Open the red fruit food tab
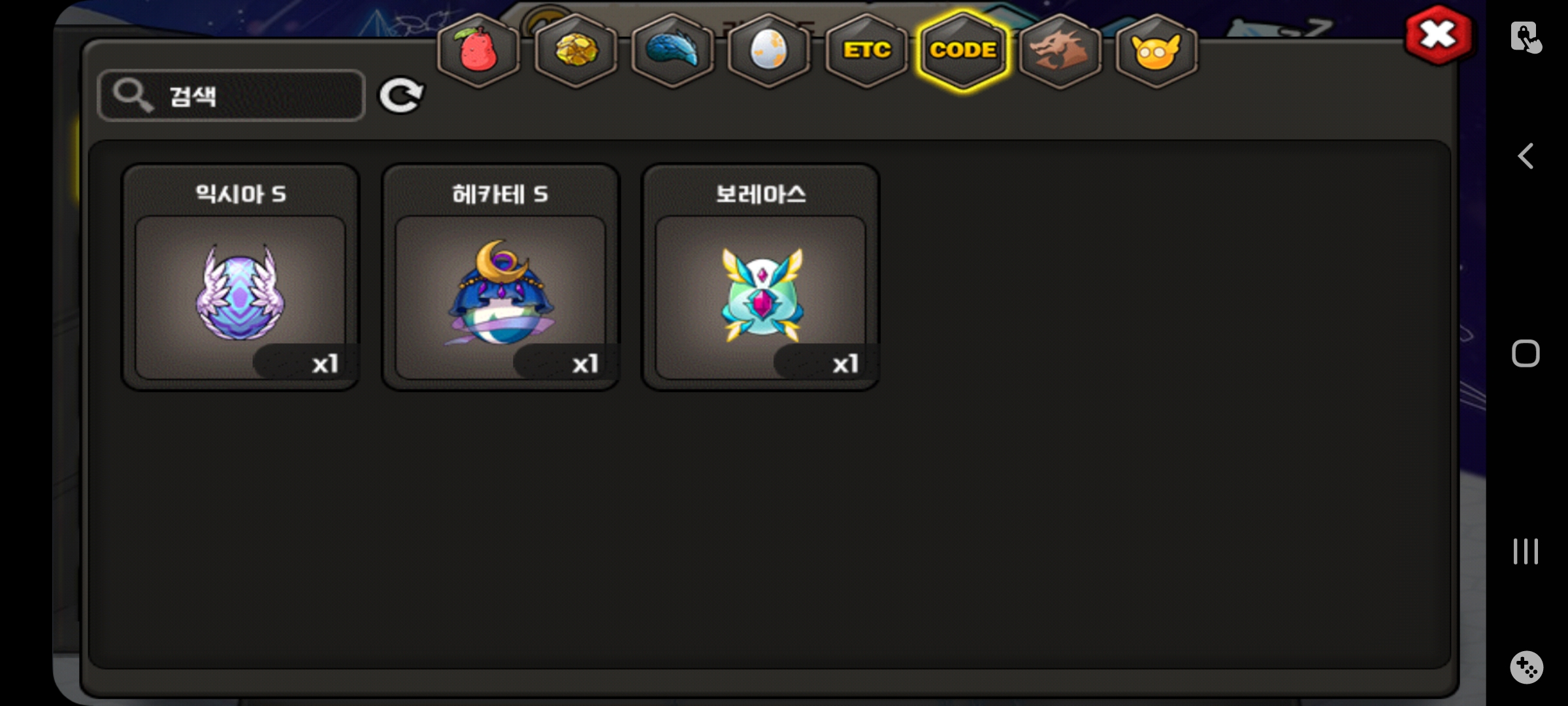1568x706 pixels. (479, 51)
